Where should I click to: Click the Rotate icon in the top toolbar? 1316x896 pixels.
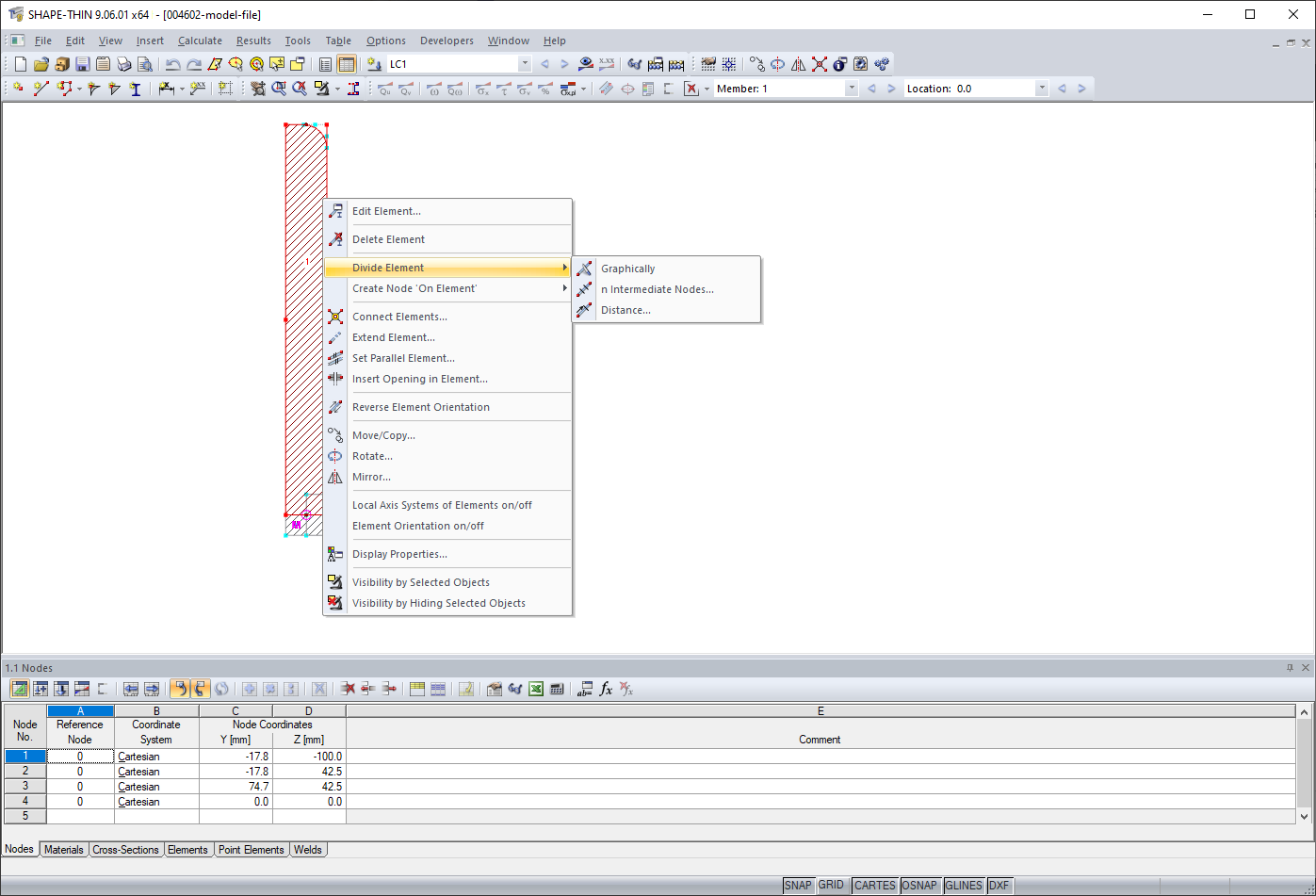777,64
